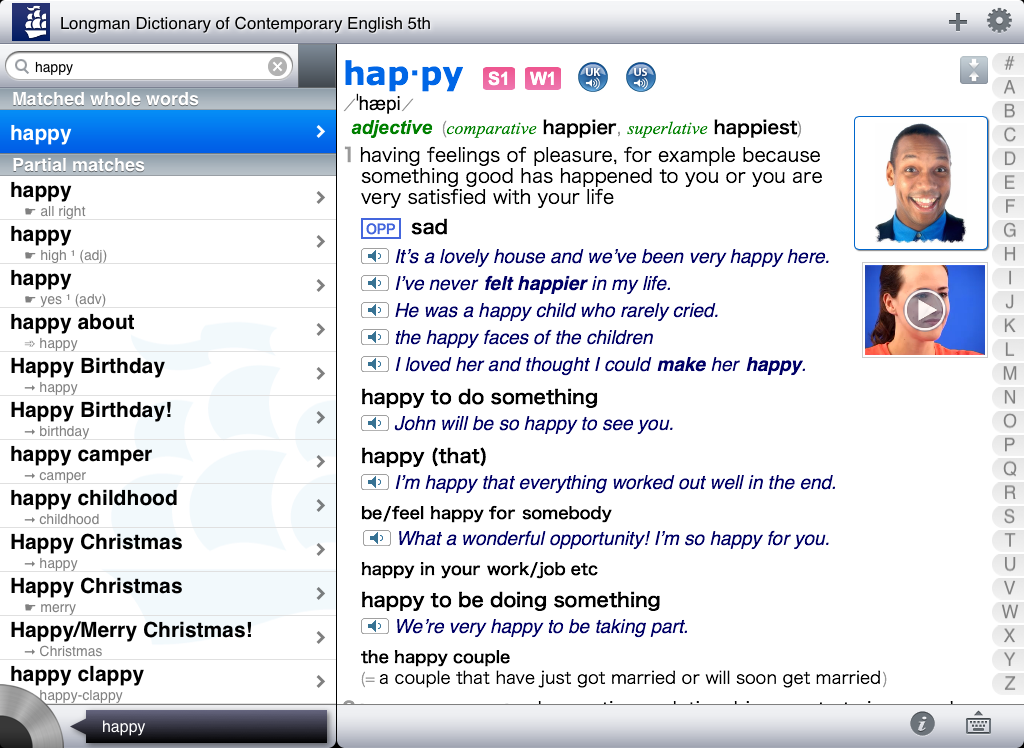Open chevron of 'Happy Birthday' under happy
This screenshot has height=748, width=1024.
[321, 373]
